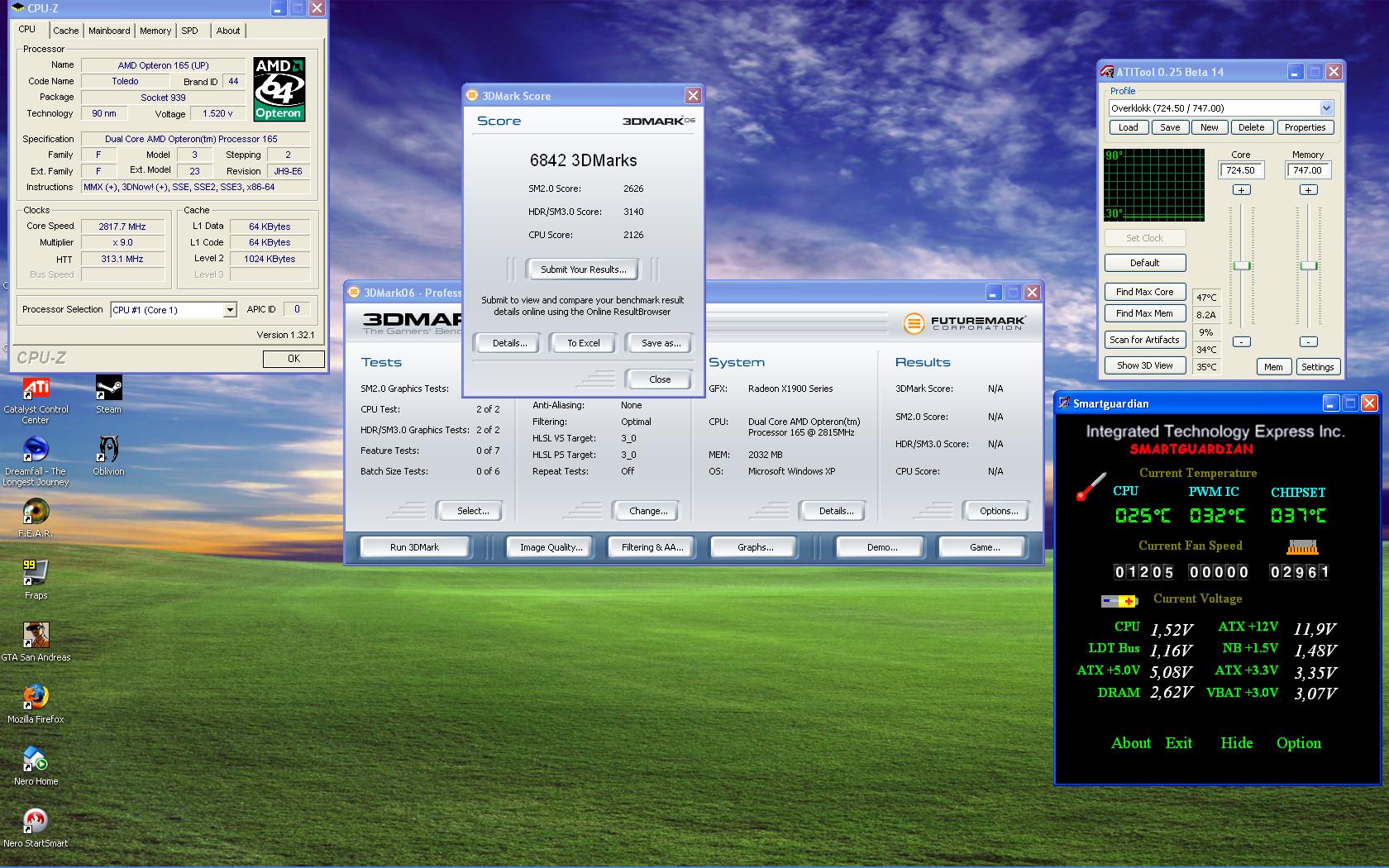
Task: Export results with To Excel button
Action: click(x=584, y=343)
